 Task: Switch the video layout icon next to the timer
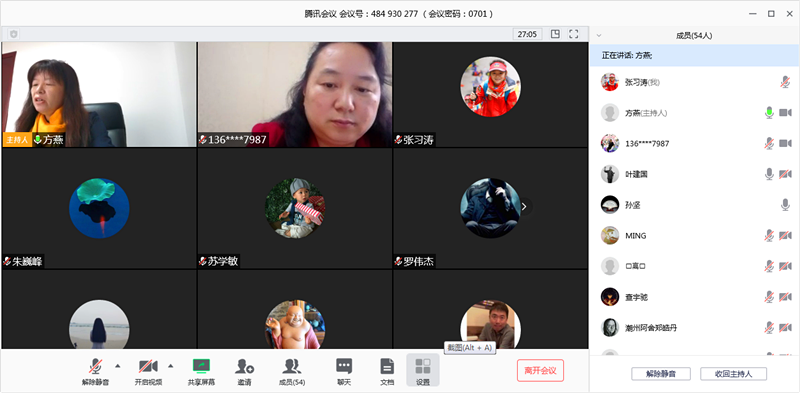pos(555,34)
